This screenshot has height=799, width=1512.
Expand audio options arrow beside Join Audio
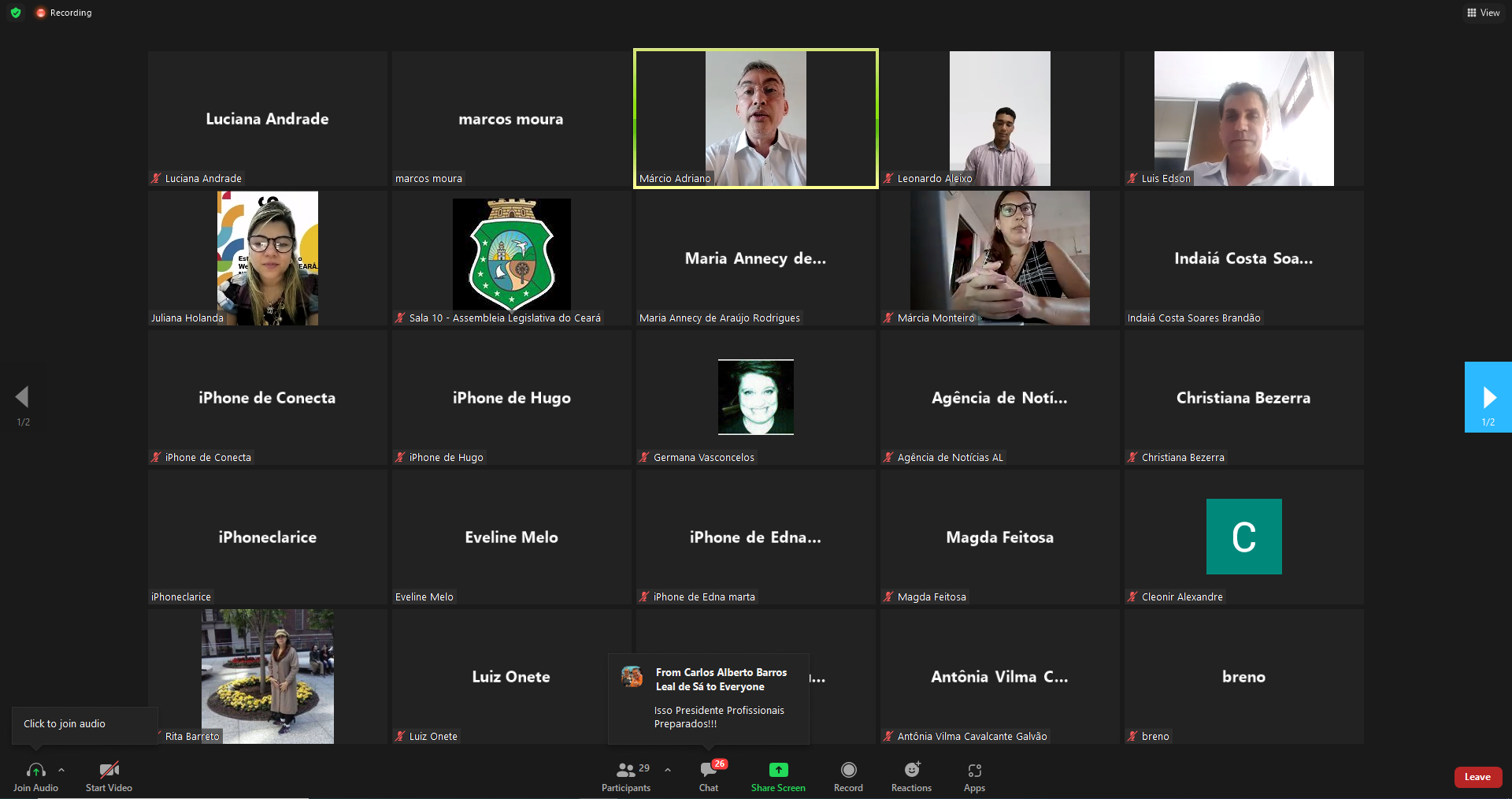61,770
